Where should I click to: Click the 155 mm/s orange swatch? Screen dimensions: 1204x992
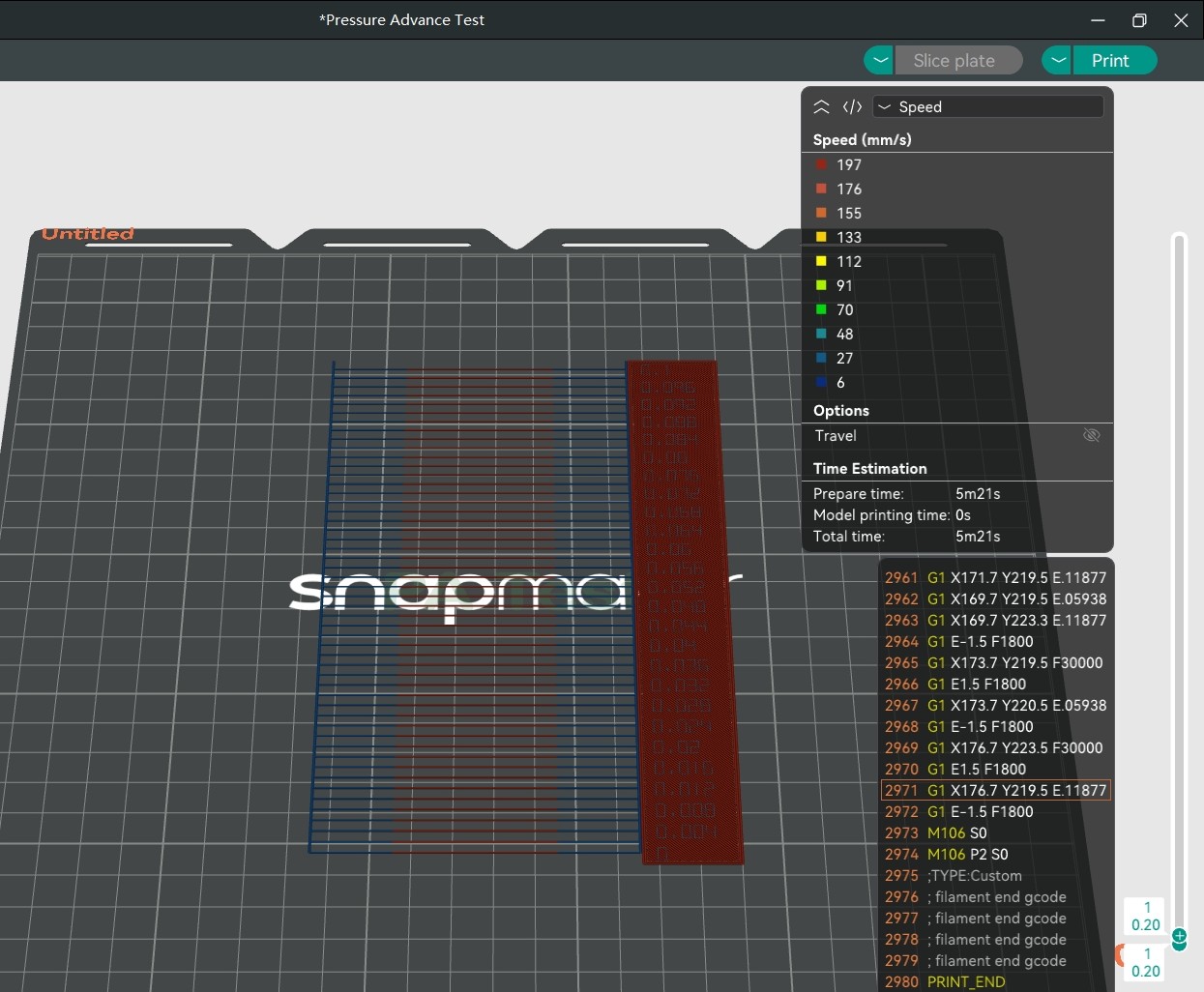(821, 213)
